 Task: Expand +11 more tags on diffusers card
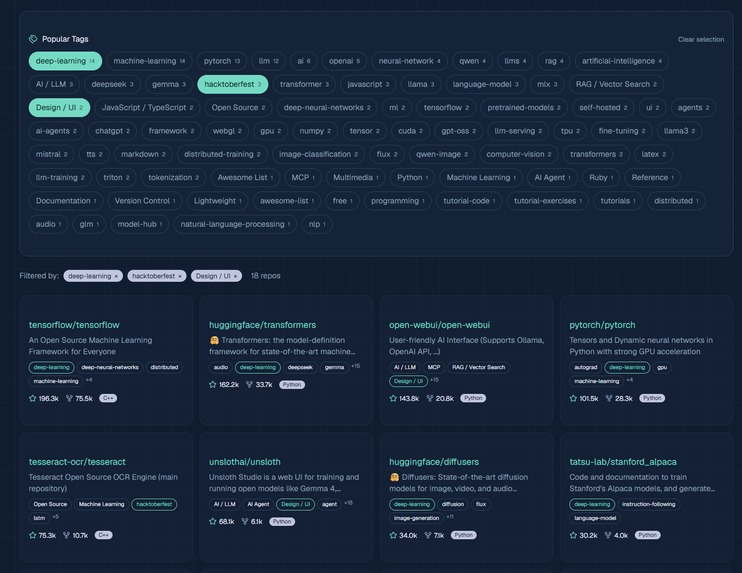[450, 517]
